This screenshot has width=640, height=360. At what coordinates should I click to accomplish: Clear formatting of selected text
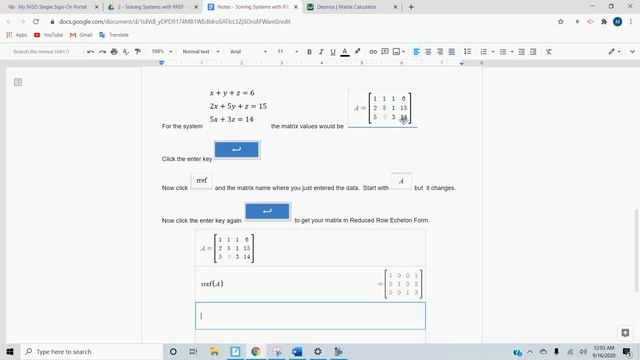(x=549, y=51)
